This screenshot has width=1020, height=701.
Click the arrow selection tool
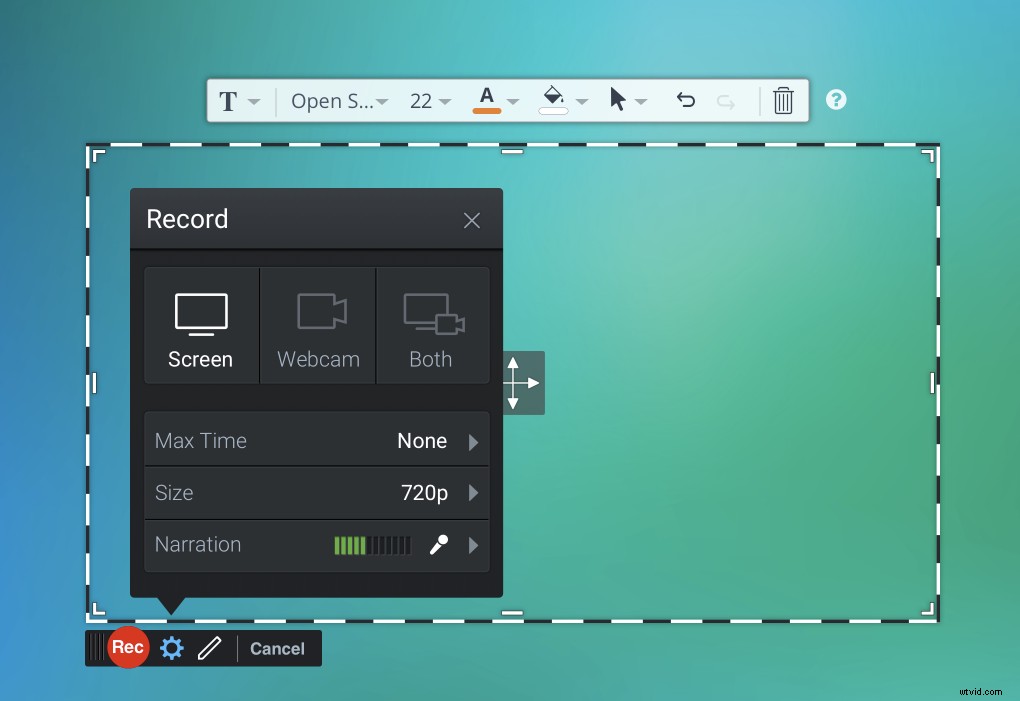(619, 99)
